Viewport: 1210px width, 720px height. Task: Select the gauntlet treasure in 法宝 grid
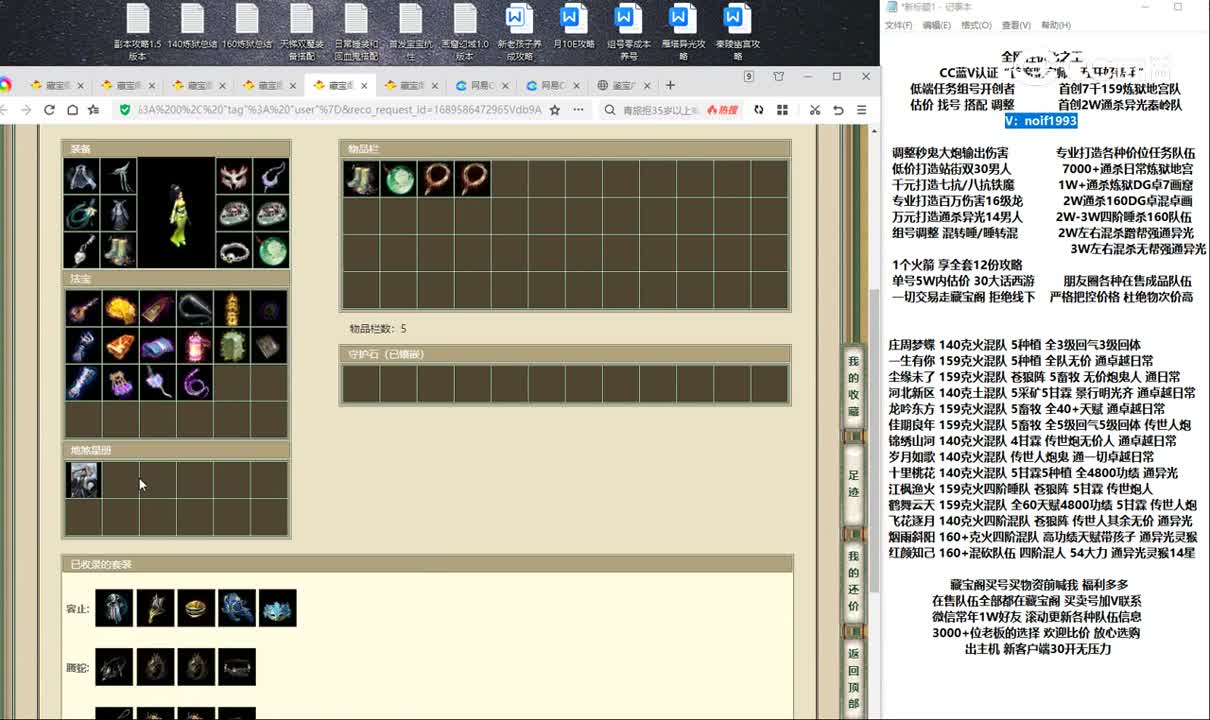pos(83,346)
